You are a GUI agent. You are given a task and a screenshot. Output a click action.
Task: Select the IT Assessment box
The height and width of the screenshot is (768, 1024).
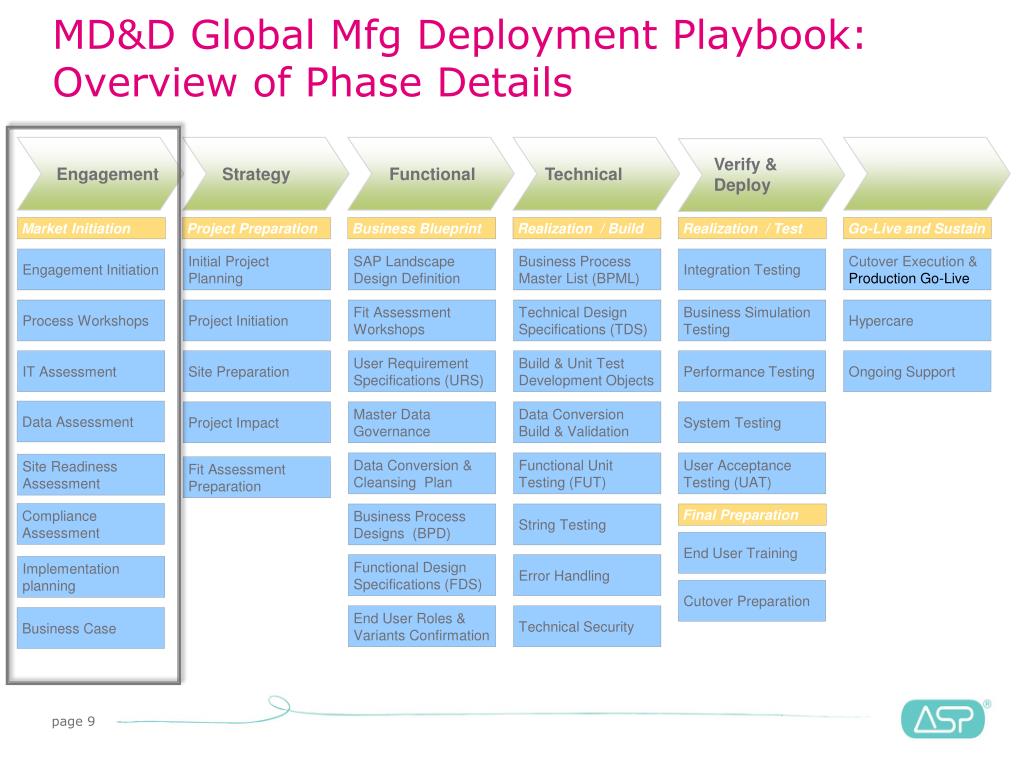tap(91, 371)
